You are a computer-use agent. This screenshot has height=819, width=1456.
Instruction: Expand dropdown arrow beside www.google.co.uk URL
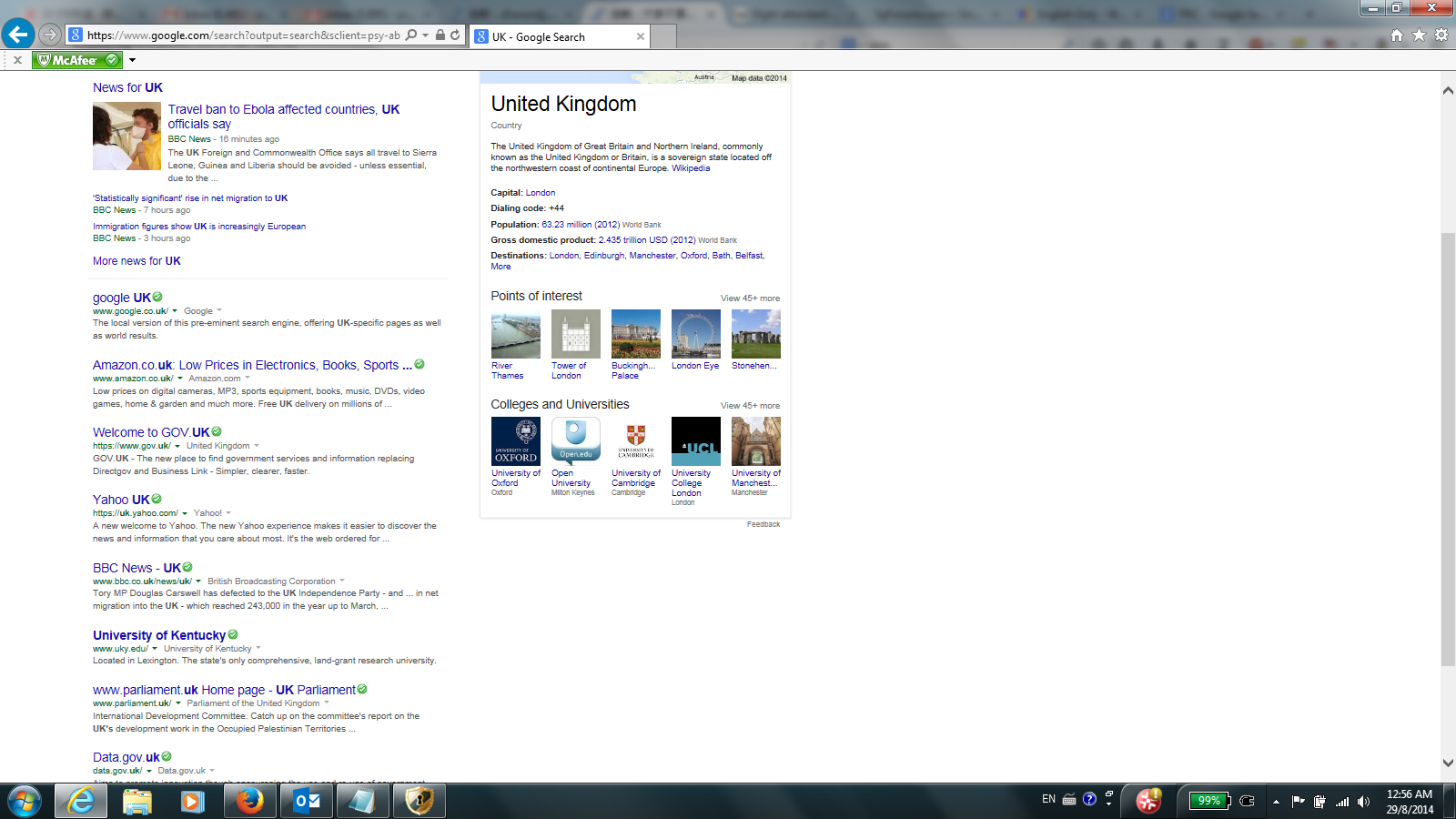[175, 311]
